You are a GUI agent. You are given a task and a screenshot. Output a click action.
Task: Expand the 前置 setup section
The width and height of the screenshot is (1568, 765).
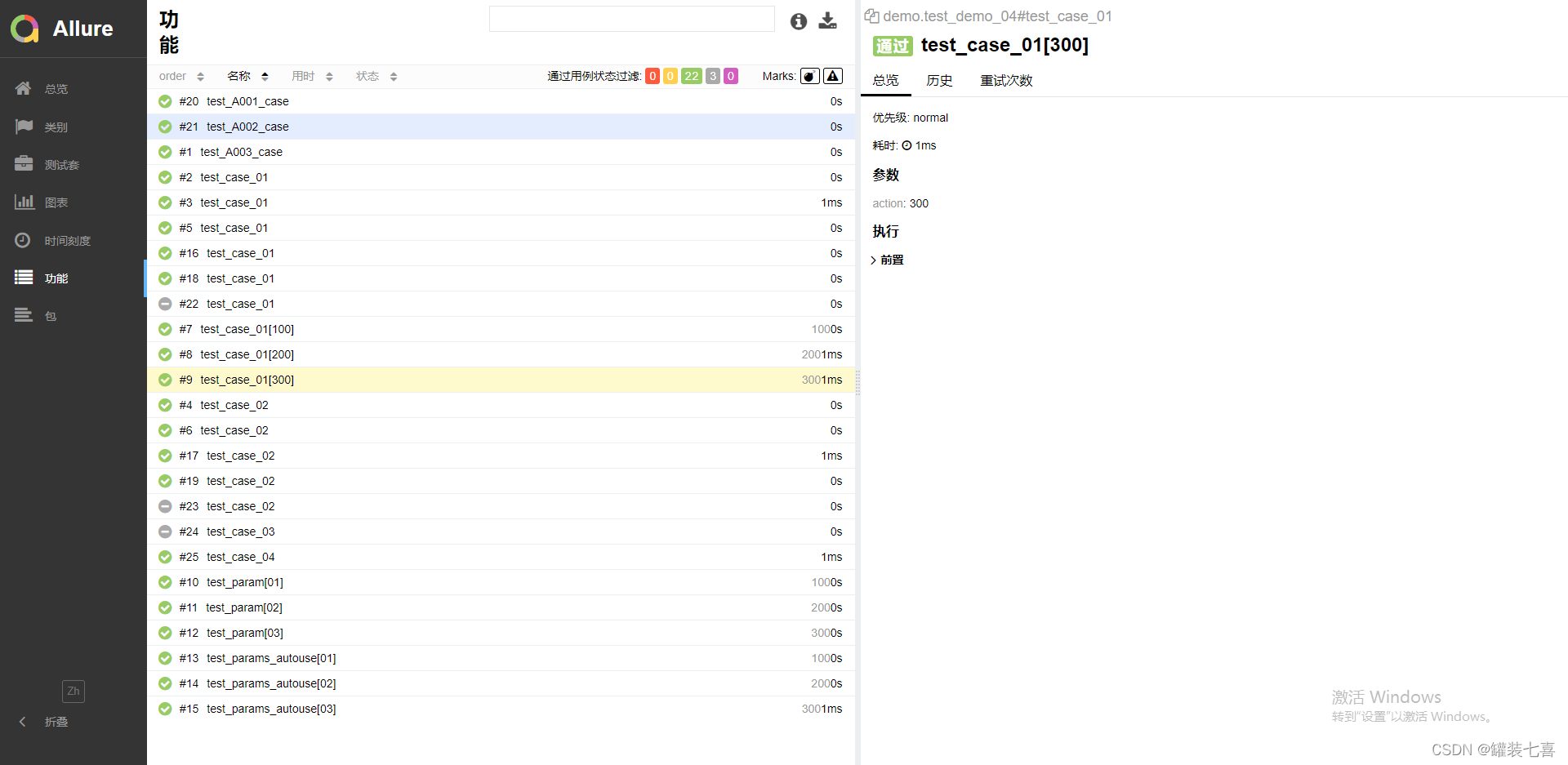(888, 260)
